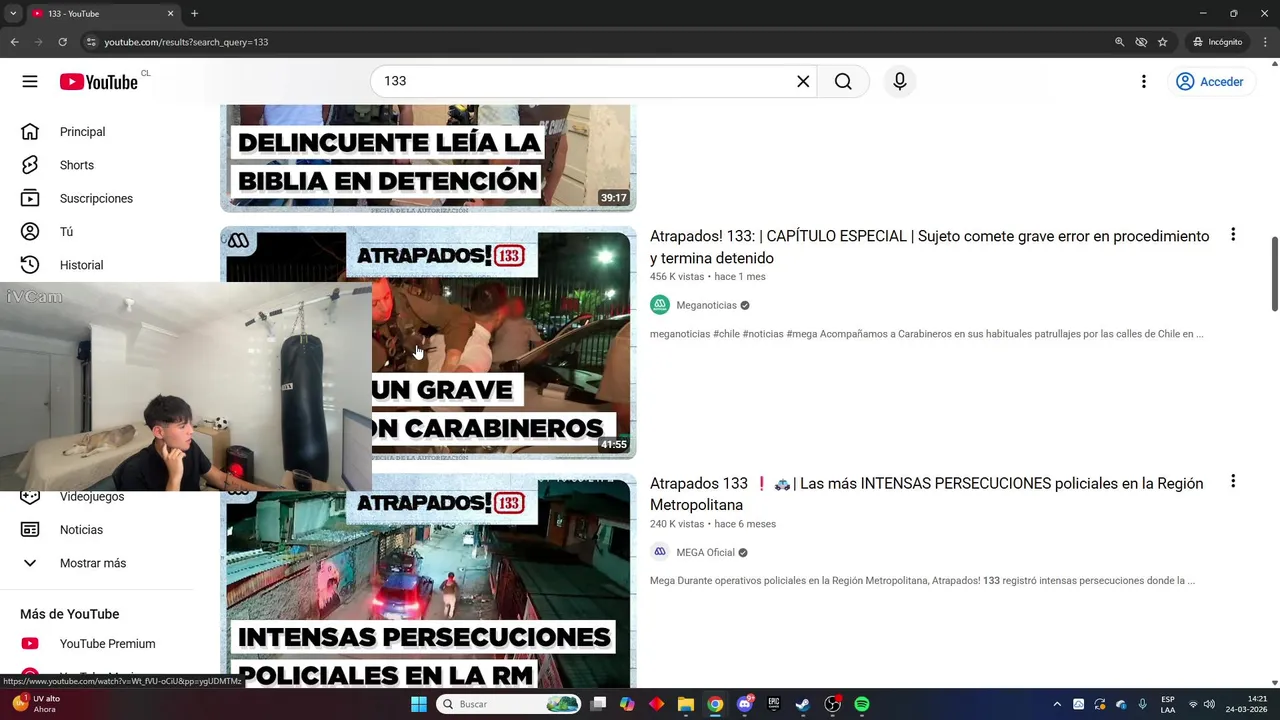The image size is (1280, 720).
Task: Open Epic Games Launcher from taskbar
Action: [774, 704]
